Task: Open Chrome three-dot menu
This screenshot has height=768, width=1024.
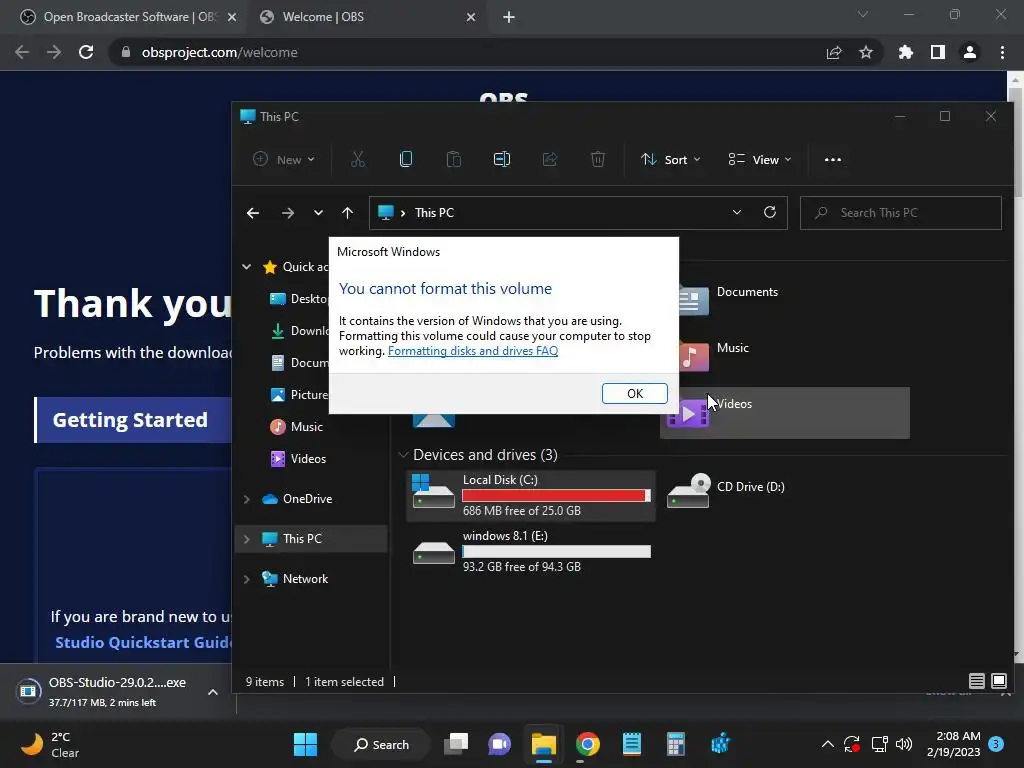Action: (x=1002, y=52)
